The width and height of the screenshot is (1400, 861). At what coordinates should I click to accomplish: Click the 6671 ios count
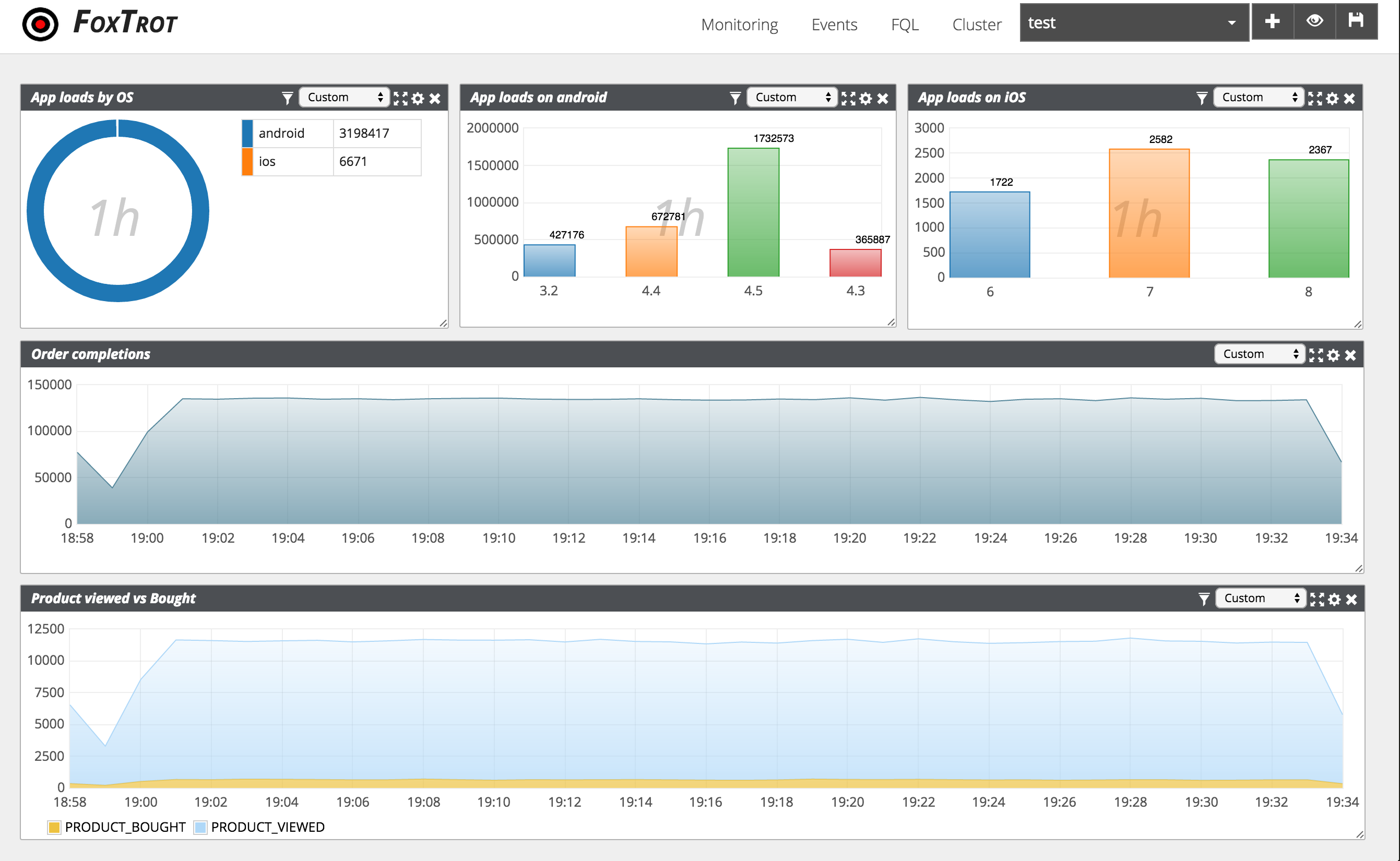tap(353, 162)
